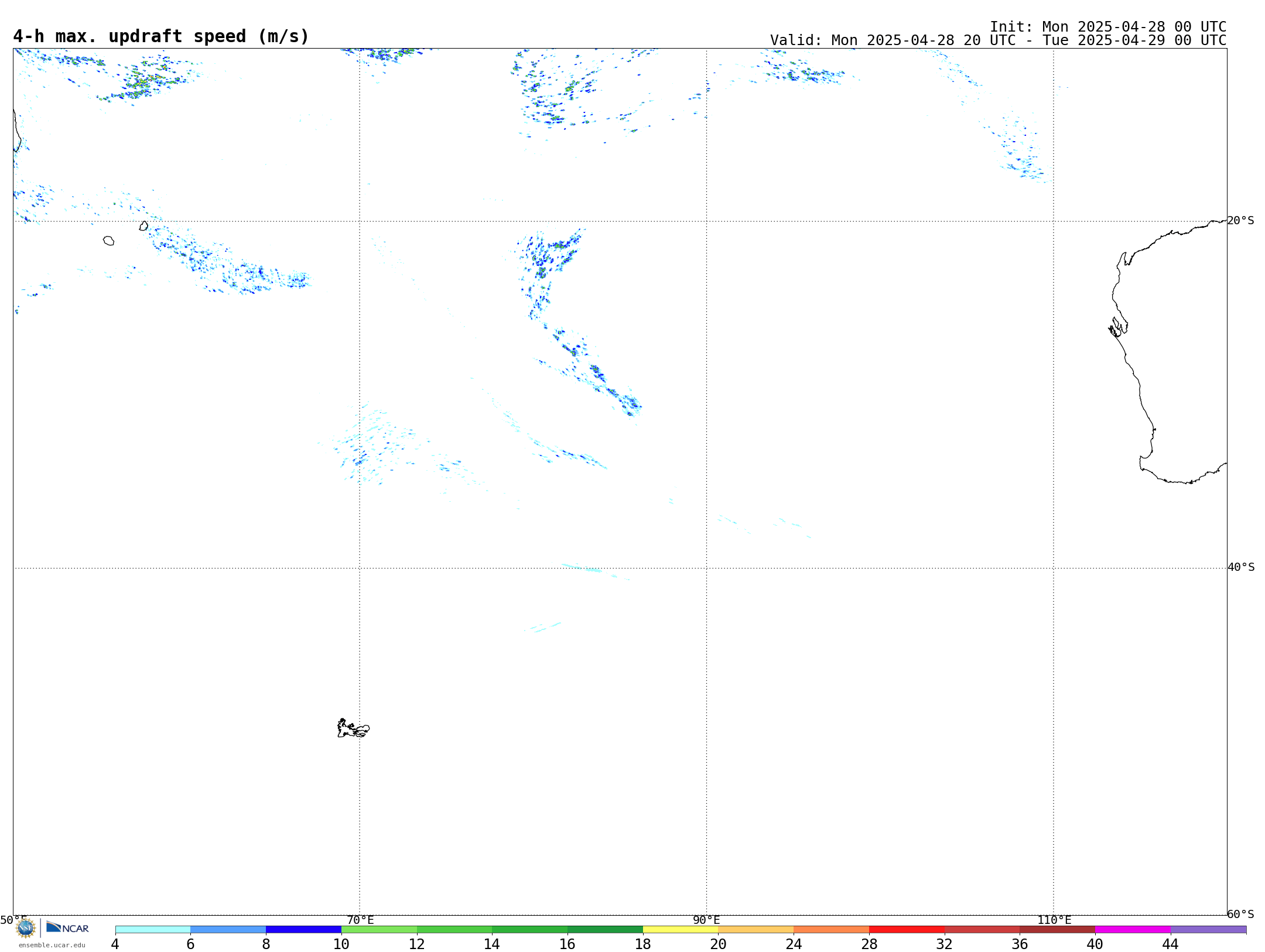The image size is (1265, 952).
Task: Click the colorbar tick label '6'
Action: (x=190, y=944)
